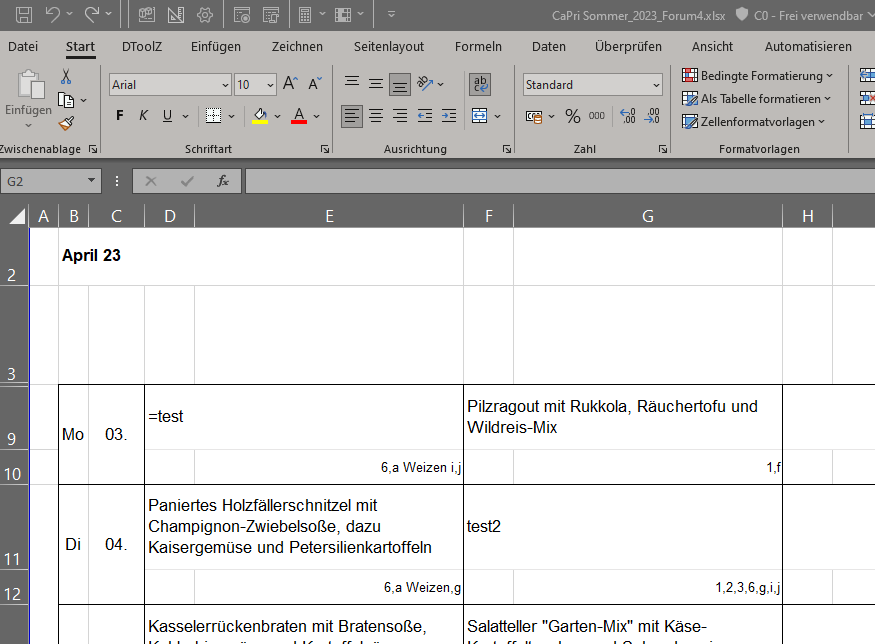The image size is (875, 644).
Task: Open the font size dropdown showing 10
Action: [x=270, y=85]
